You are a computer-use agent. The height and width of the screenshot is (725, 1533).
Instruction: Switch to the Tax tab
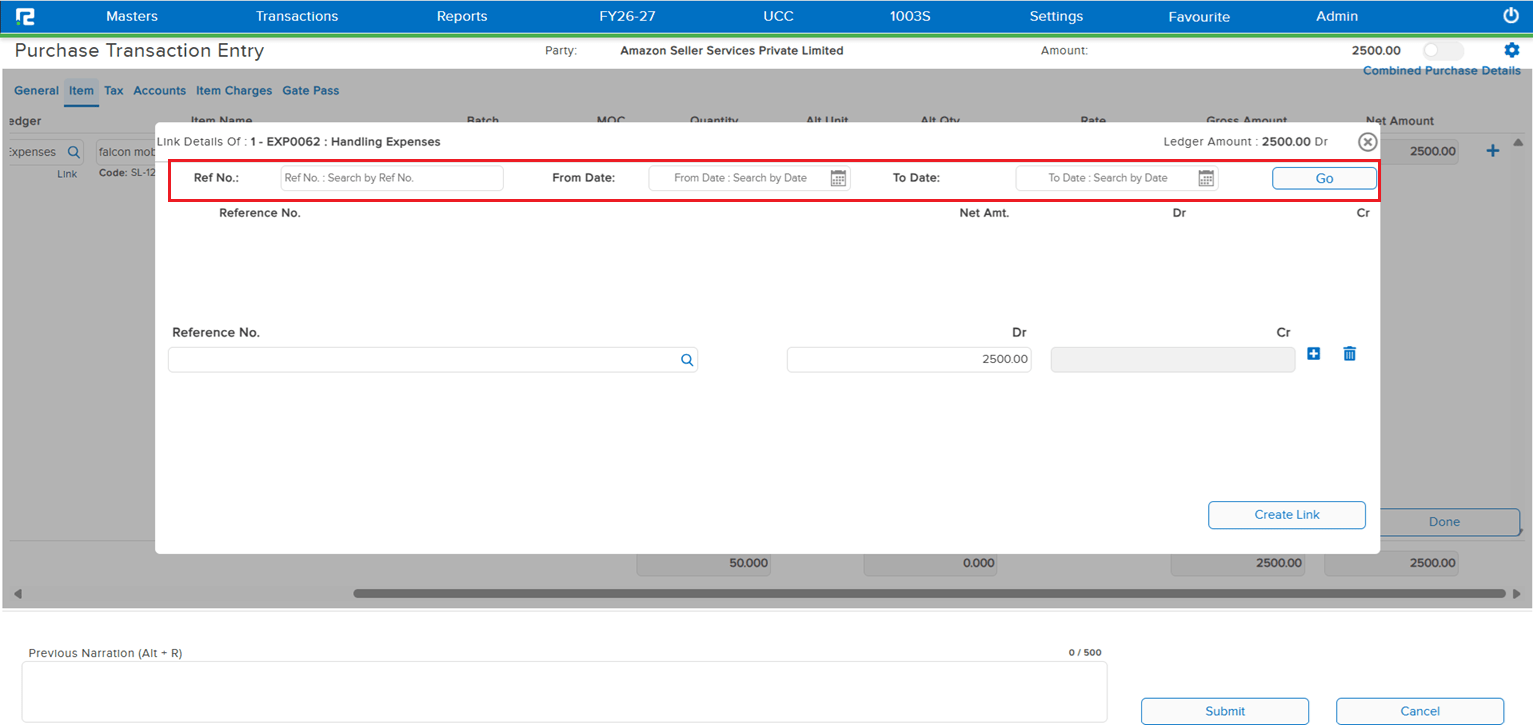pyautogui.click(x=114, y=91)
